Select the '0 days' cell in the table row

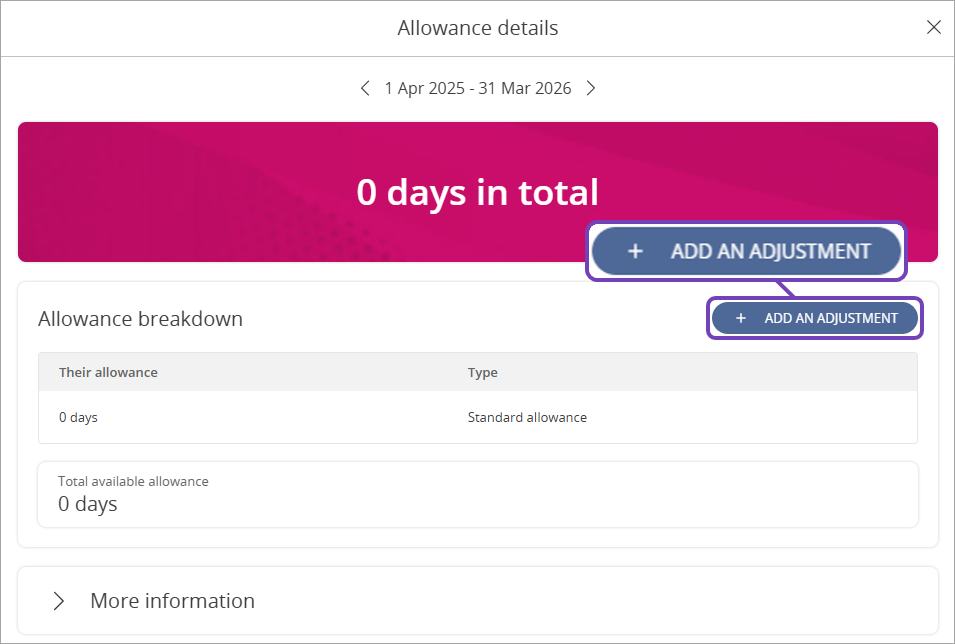click(78, 417)
